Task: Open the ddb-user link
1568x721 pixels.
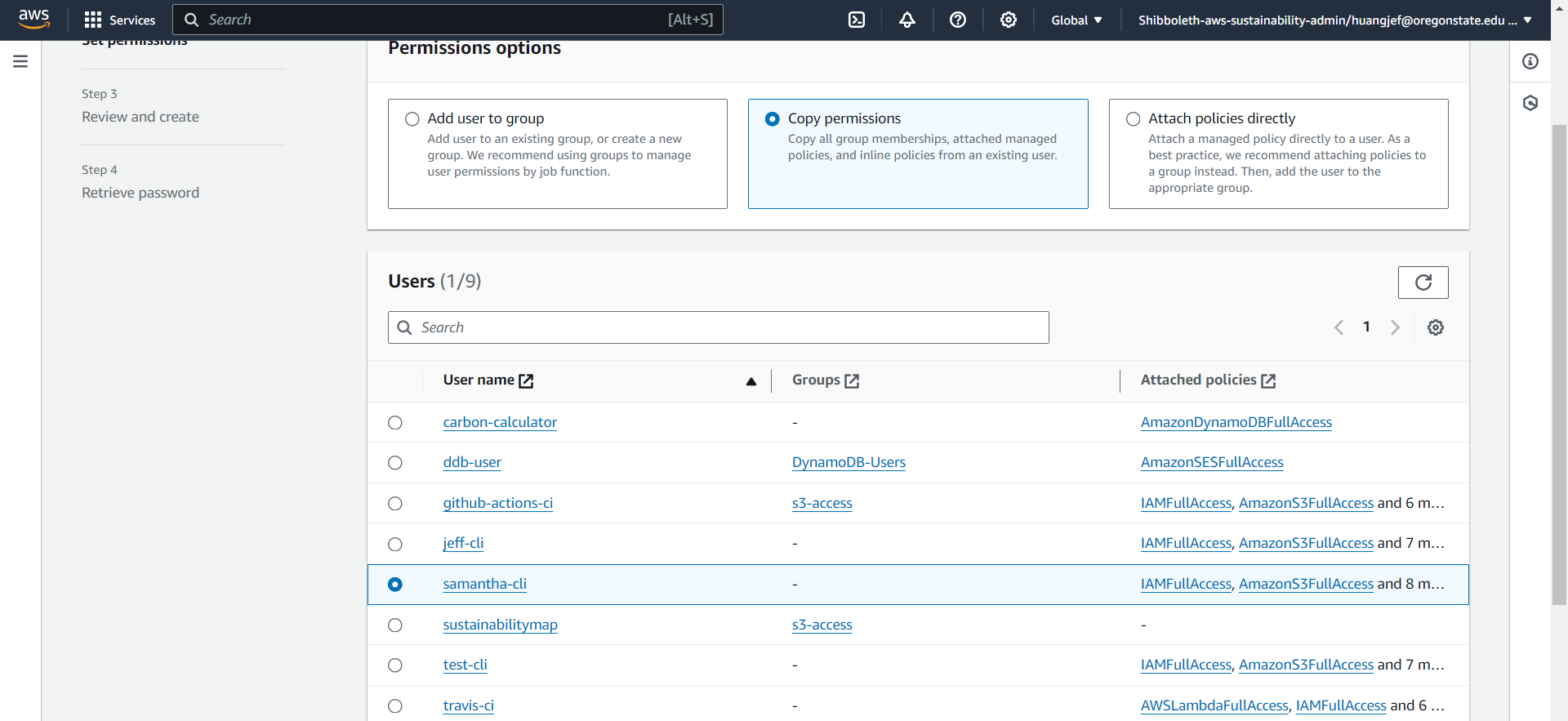Action: pos(472,462)
